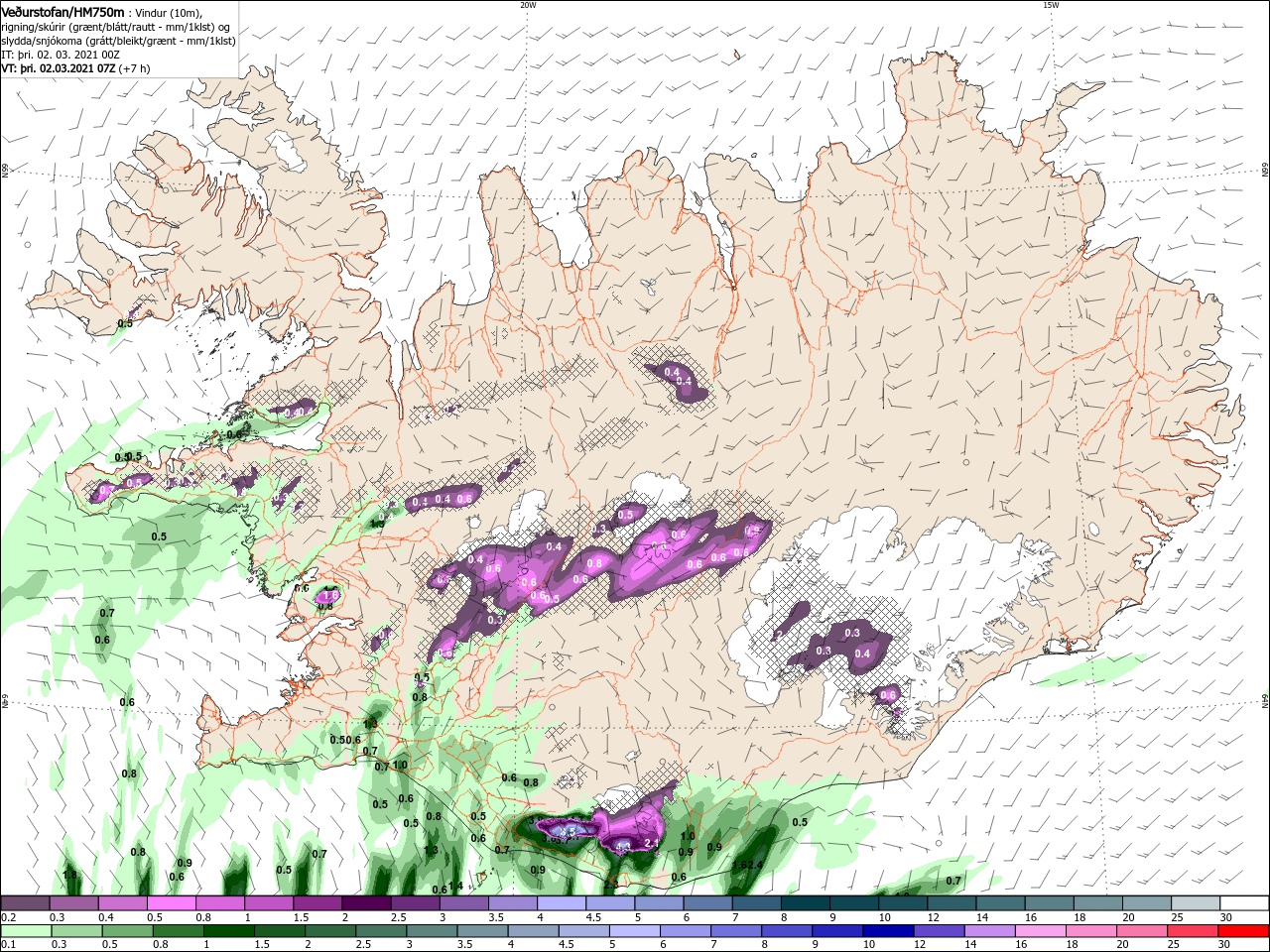Image resolution: width=1270 pixels, height=952 pixels.
Task: Pick the dark teal 8 swatch on snow scale
Action: tap(805, 903)
